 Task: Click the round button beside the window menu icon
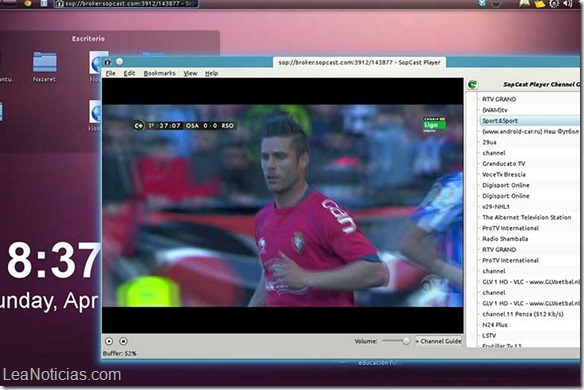coord(119,61)
